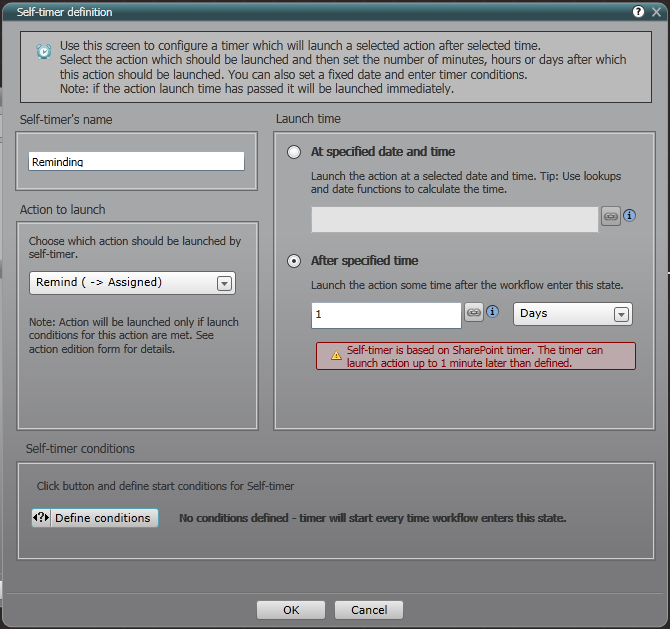Expand the Days time unit dropdown

[573, 314]
